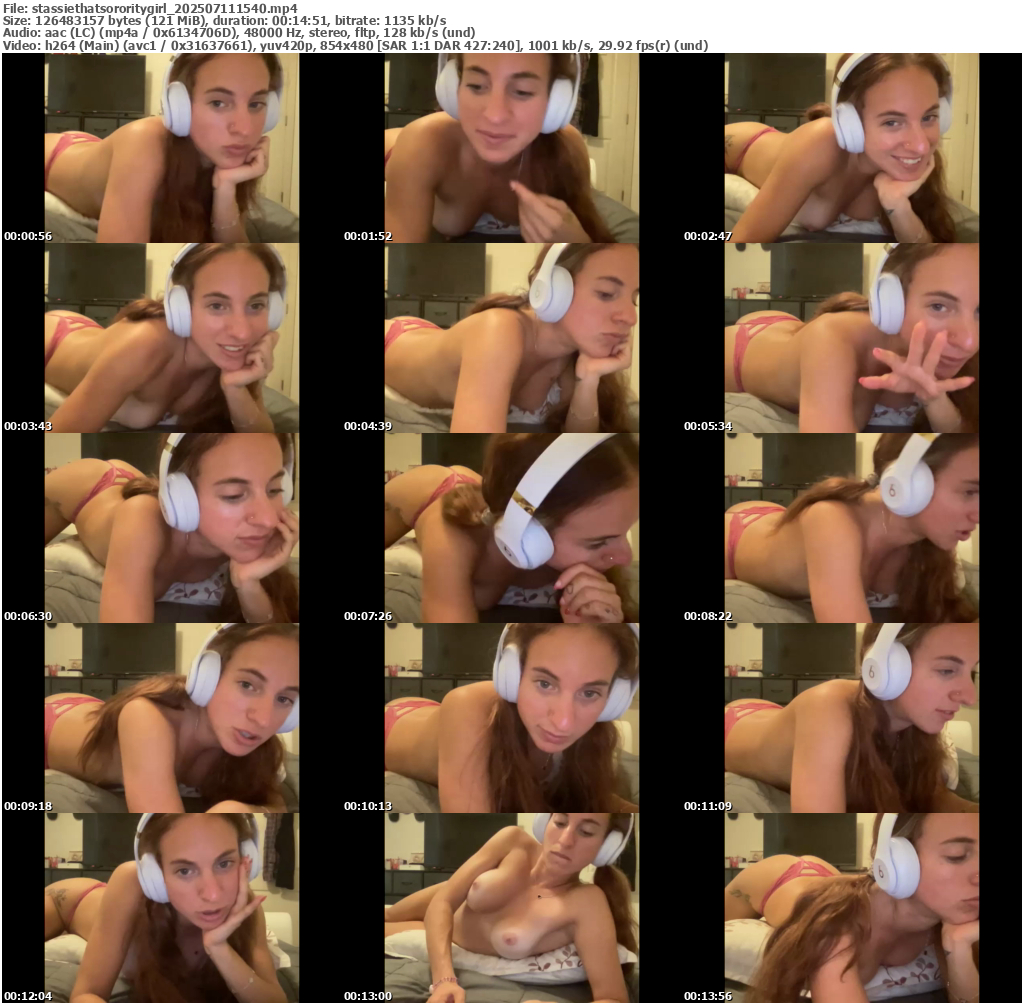Click the frame thumbnail stamped 00:11:09
The width and height of the screenshot is (1024, 1003).
(x=852, y=718)
